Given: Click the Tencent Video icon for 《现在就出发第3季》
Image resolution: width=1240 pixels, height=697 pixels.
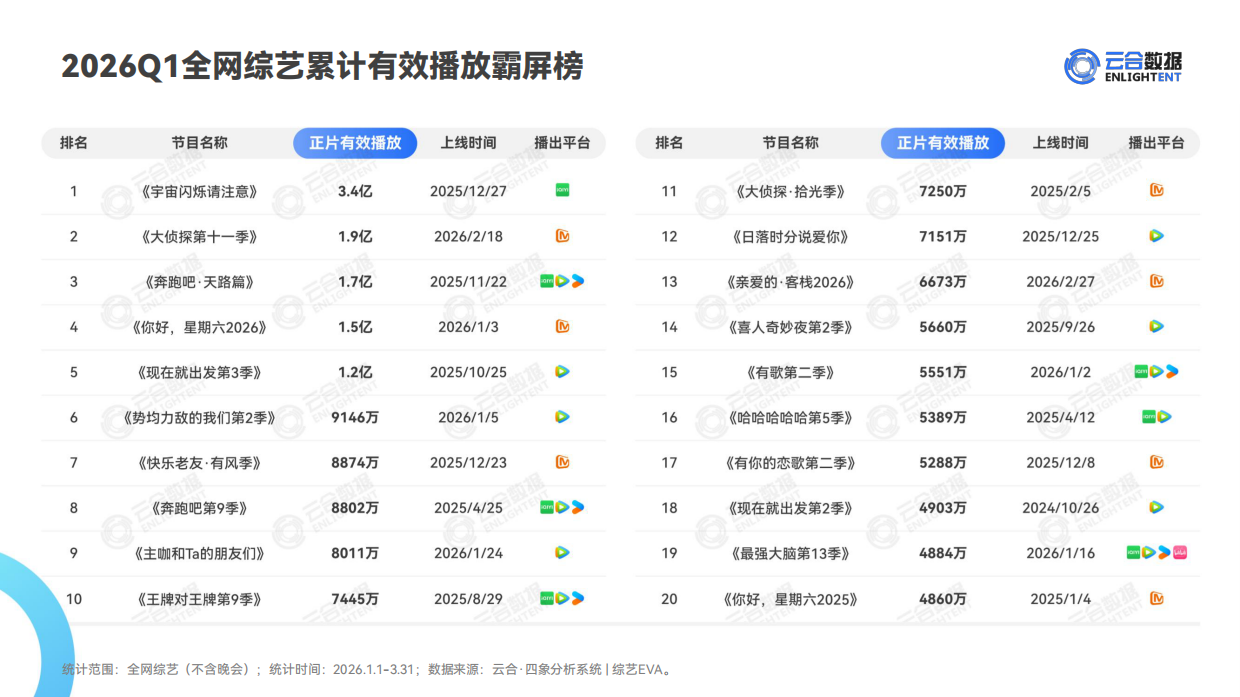Looking at the screenshot, I should (563, 371).
